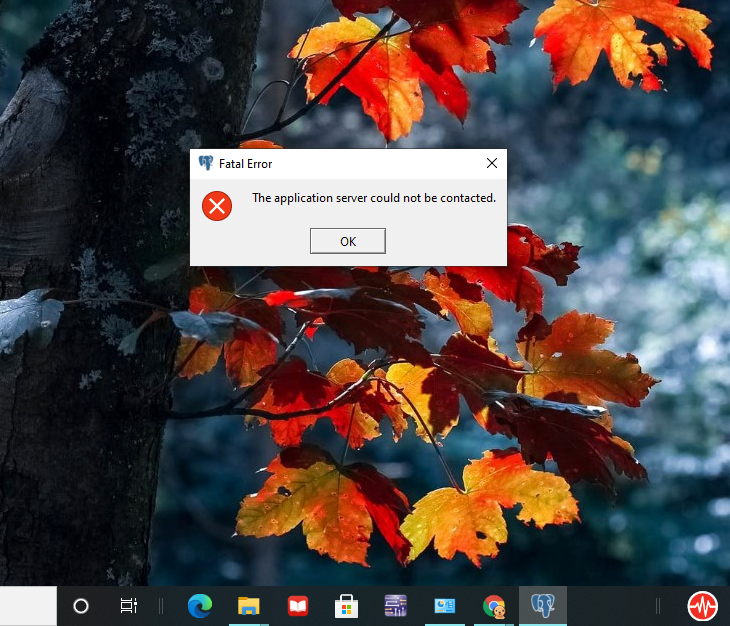Click the red error X icon

tap(216, 206)
